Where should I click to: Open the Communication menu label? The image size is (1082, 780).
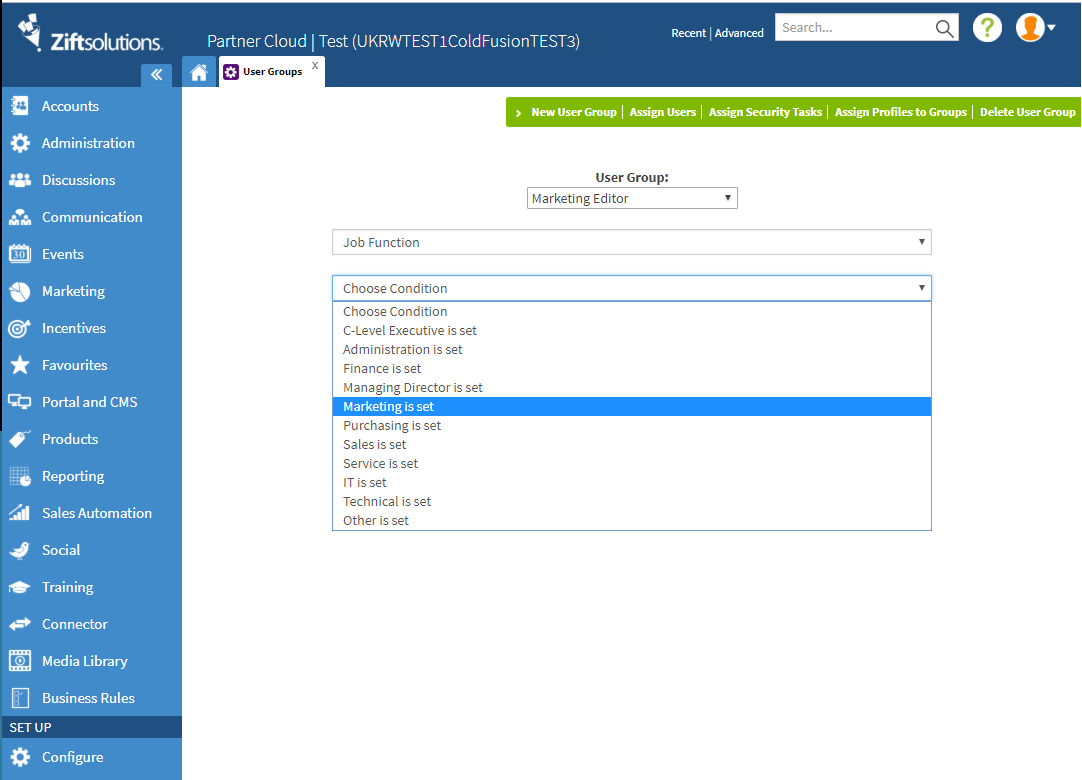tap(92, 217)
